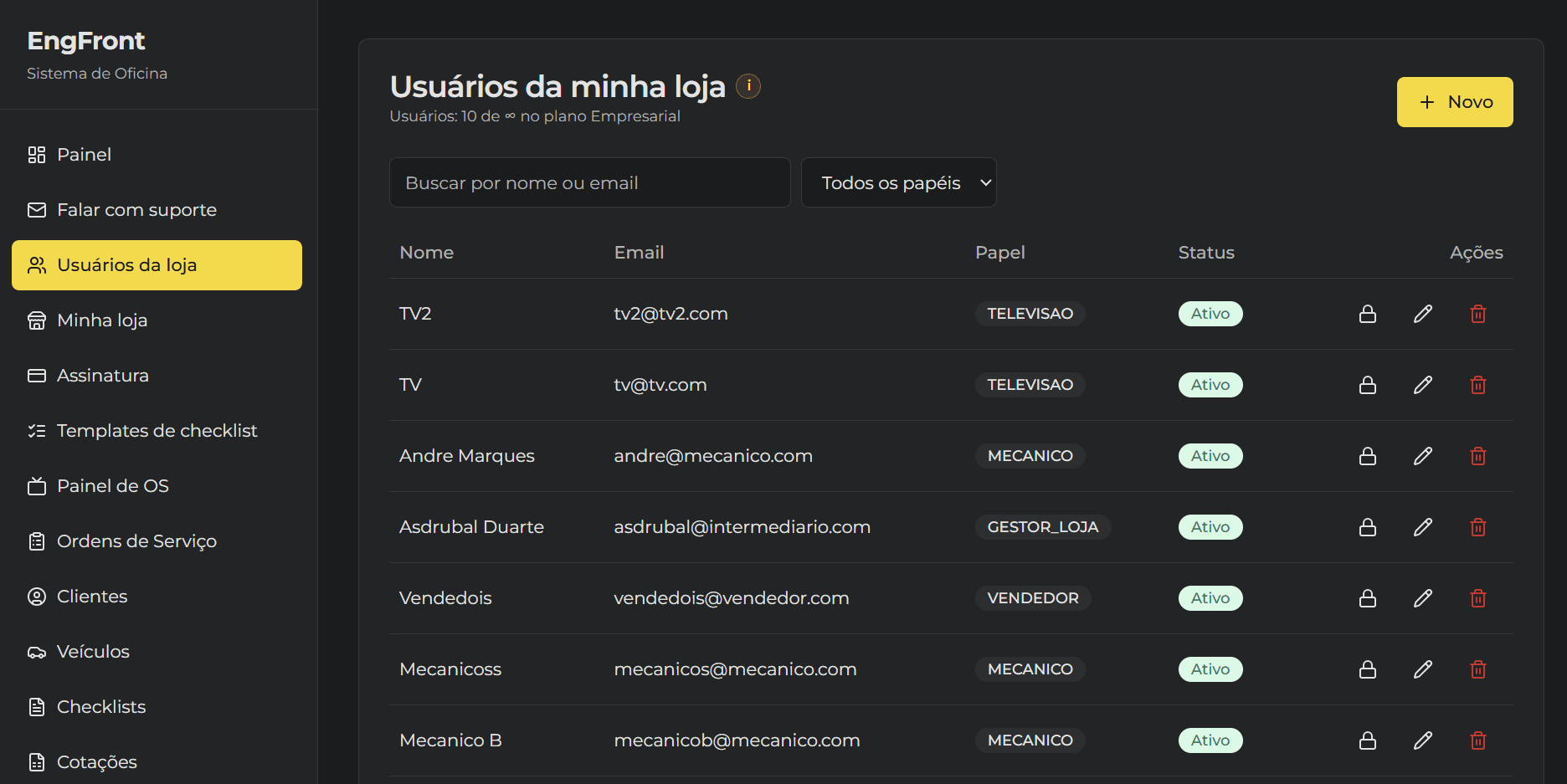This screenshot has width=1567, height=784.
Task: Toggle Ativo status for TV user
Action: click(x=1210, y=384)
